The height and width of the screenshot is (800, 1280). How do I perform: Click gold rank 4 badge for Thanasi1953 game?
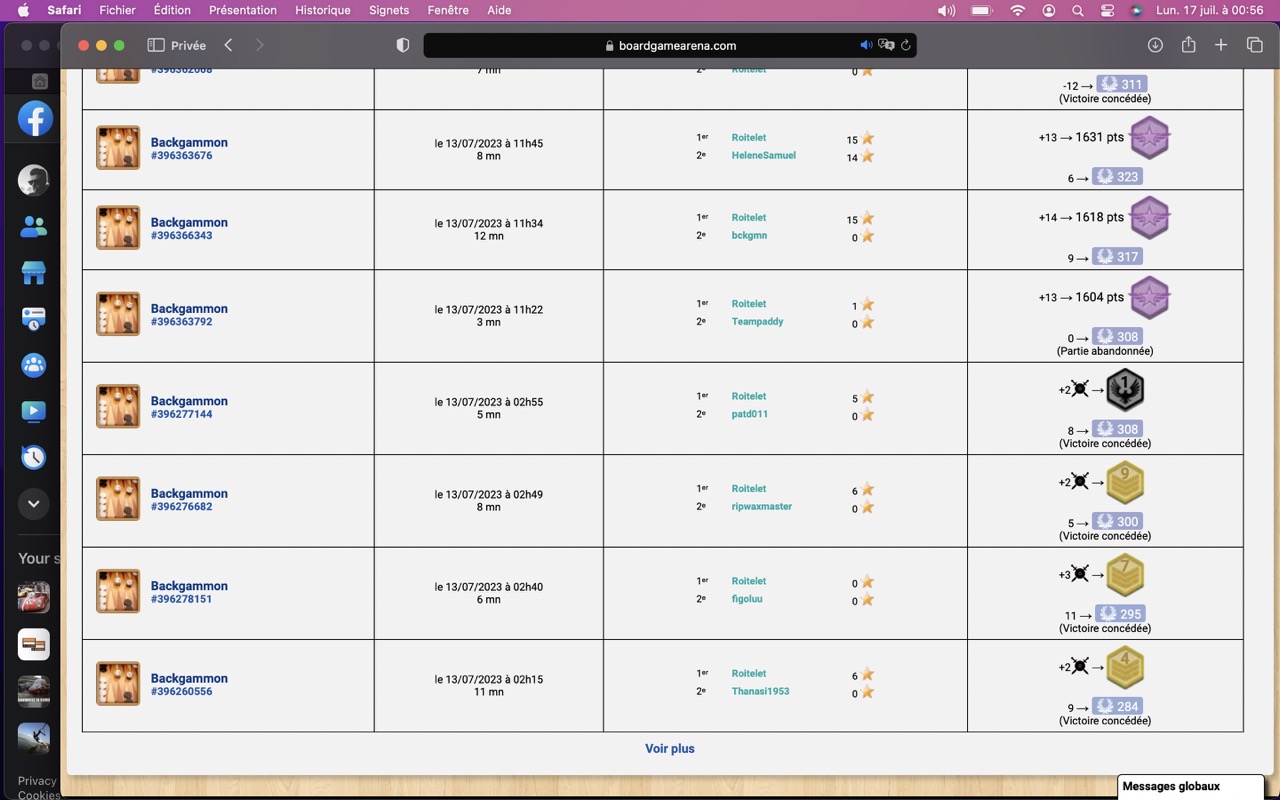1126,667
